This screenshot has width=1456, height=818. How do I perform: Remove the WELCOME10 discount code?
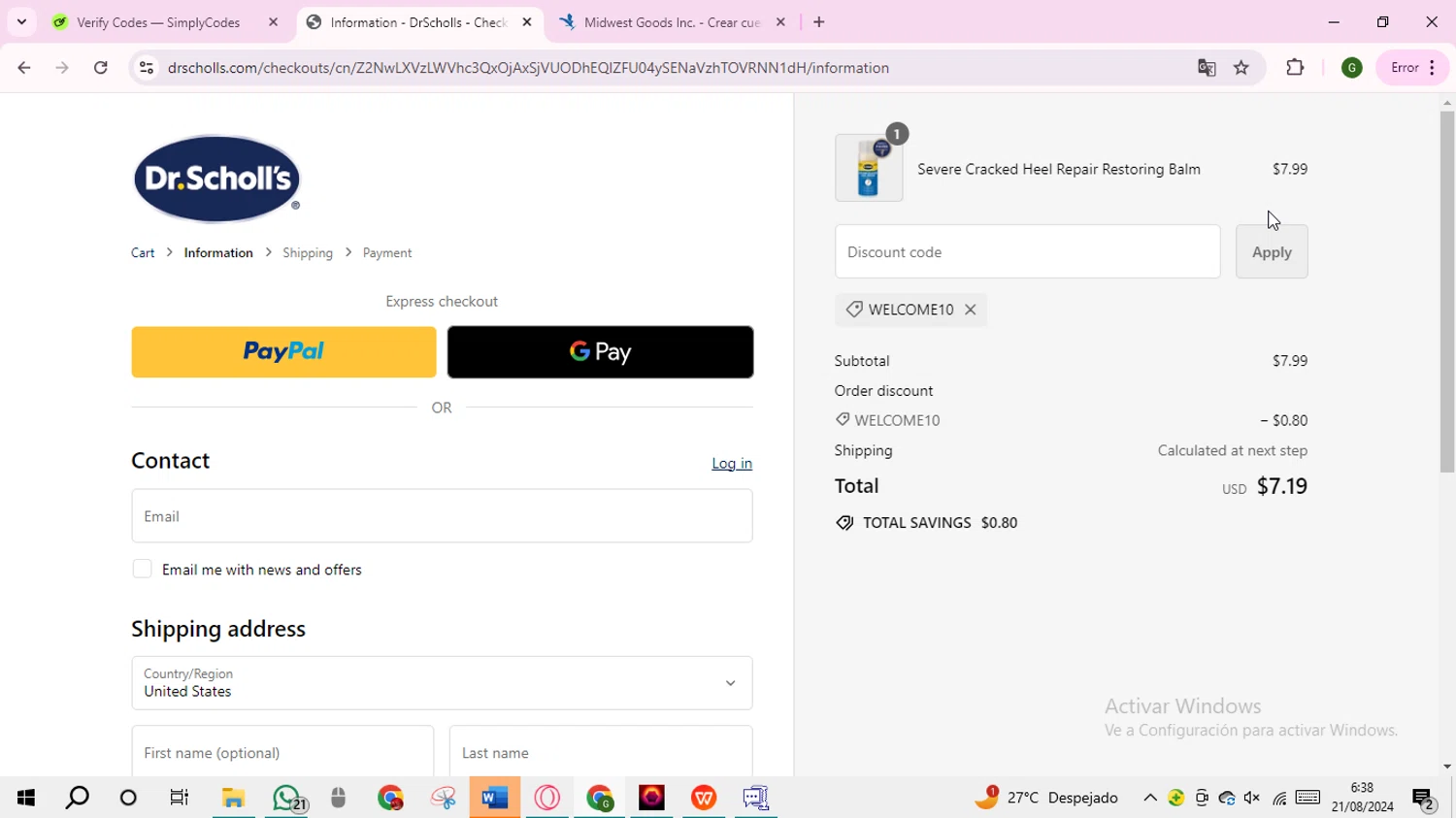[970, 310]
